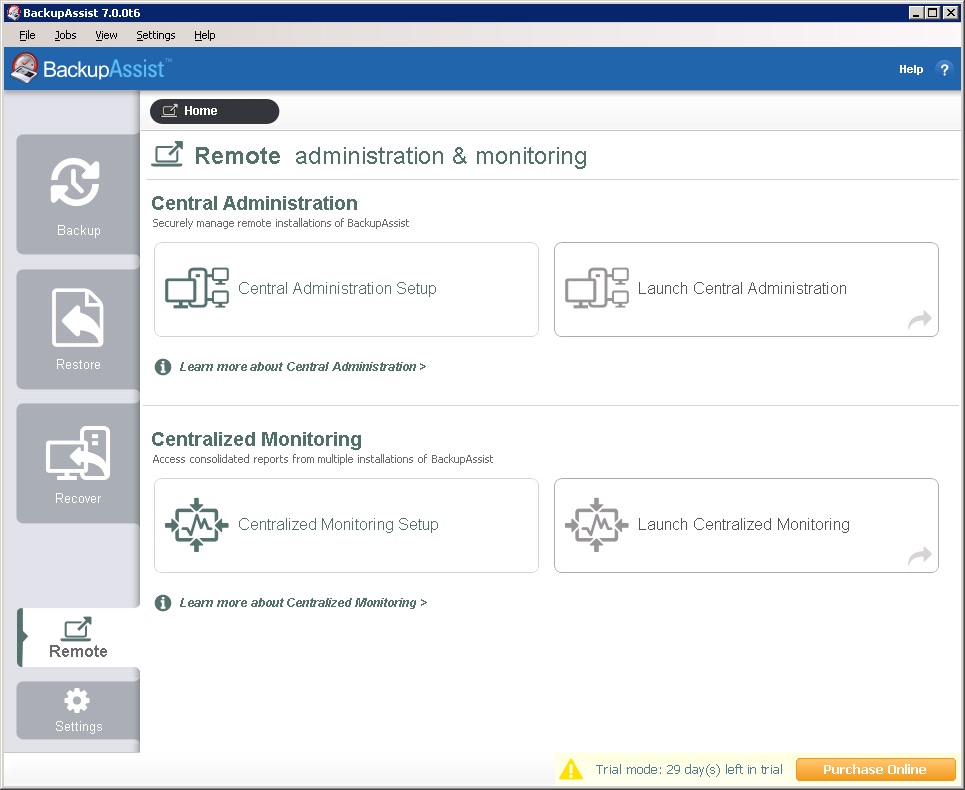Follow Learn more about Centralized Monitoring link

(303, 603)
